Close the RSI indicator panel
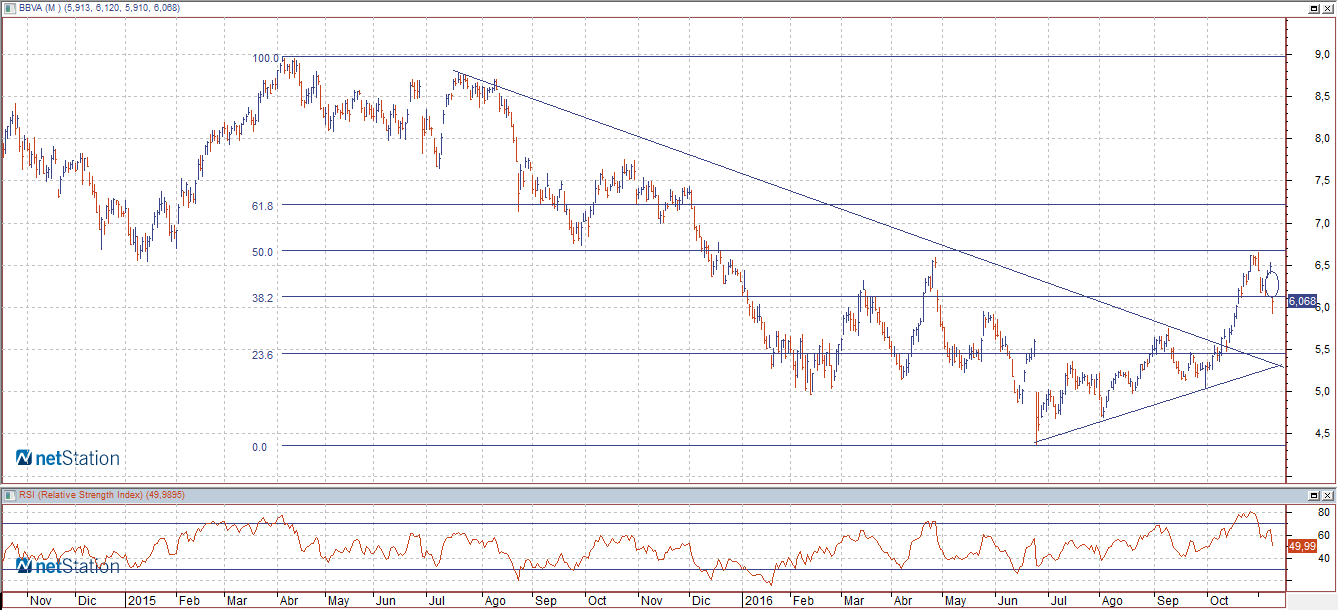This screenshot has width=1338, height=610. coord(1327,495)
